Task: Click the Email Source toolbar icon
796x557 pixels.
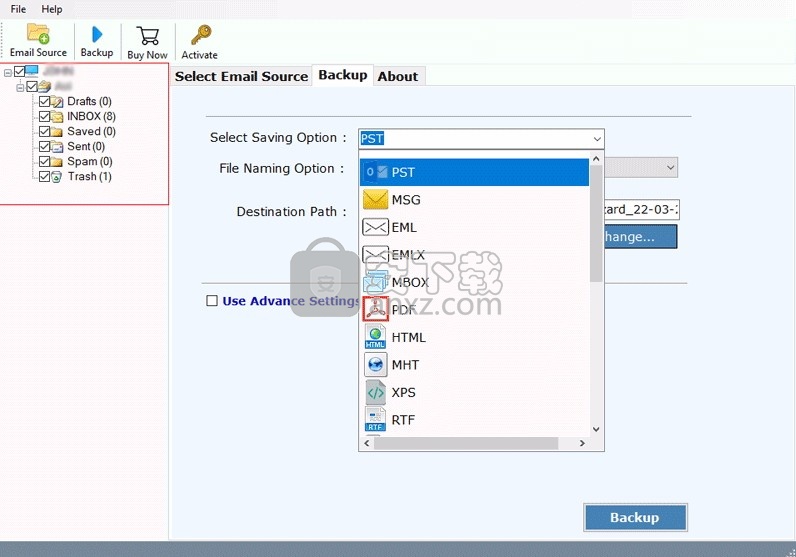Action: [x=38, y=34]
